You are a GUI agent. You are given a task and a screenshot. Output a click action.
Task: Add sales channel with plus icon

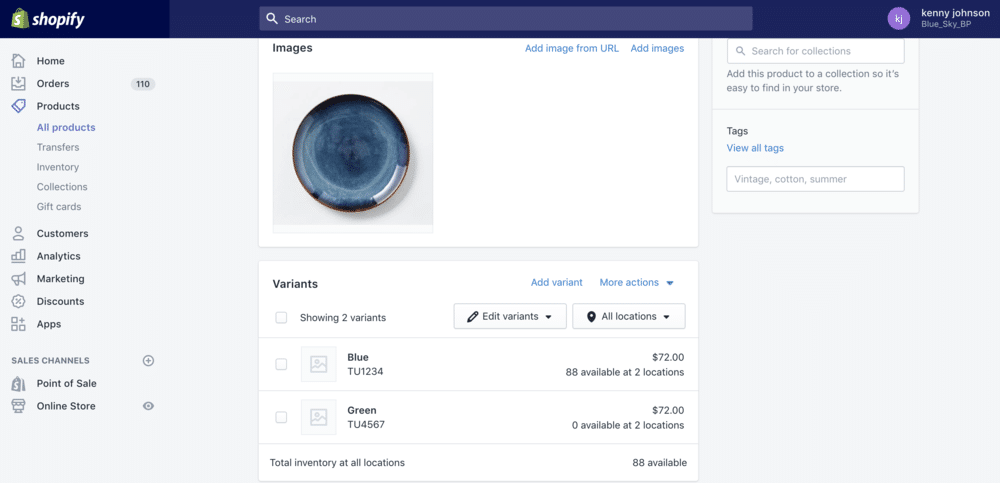[148, 361]
